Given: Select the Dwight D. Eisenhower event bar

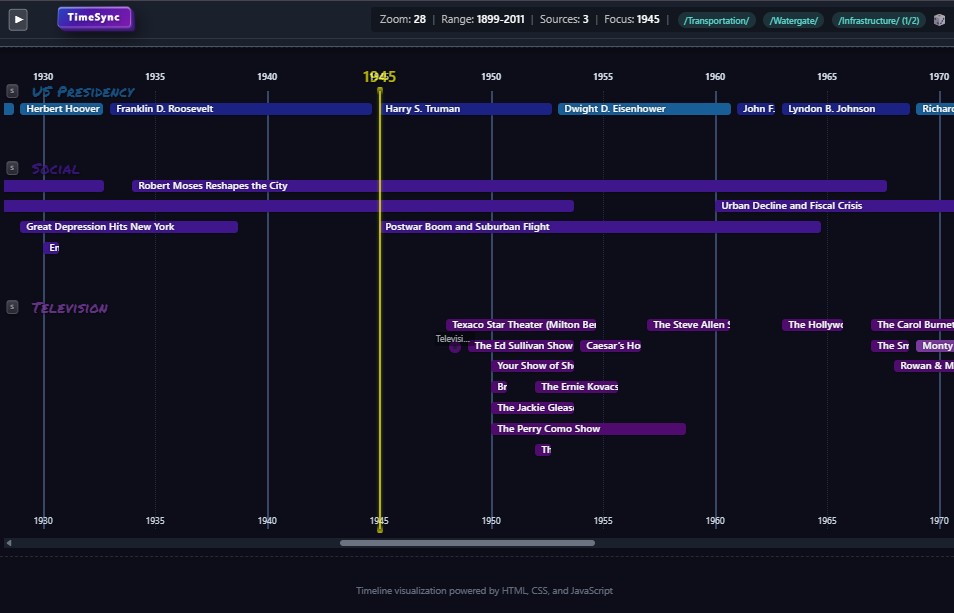Looking at the screenshot, I should 644,109.
